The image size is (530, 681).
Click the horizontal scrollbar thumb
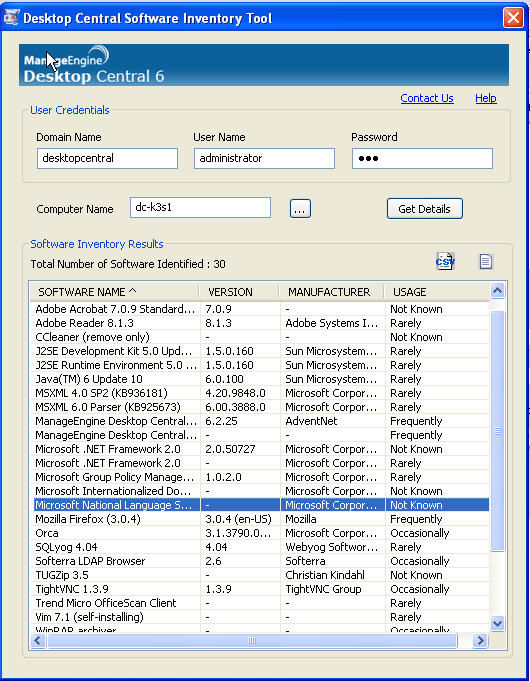tap(252, 641)
